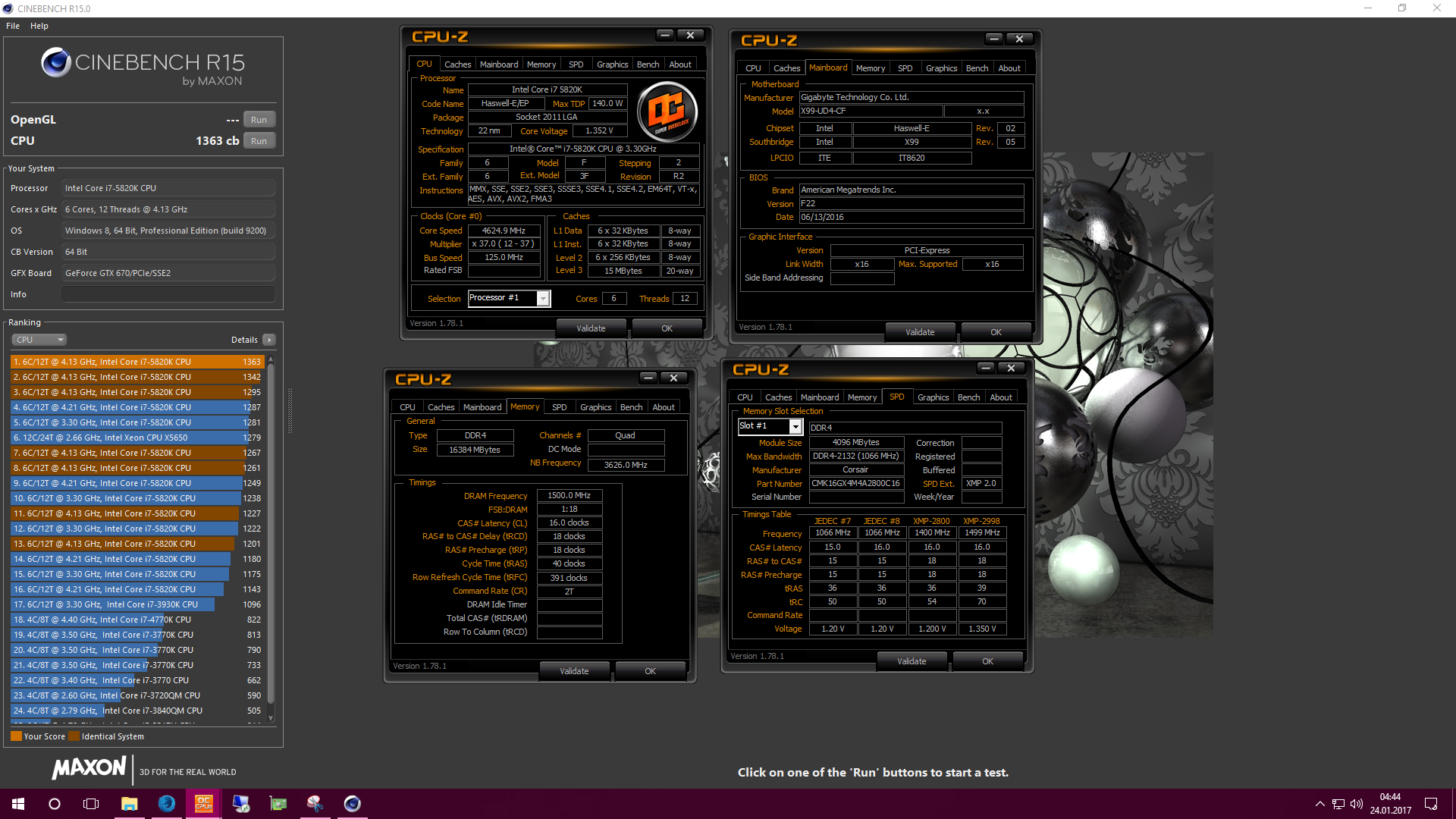1456x819 pixels.
Task: Open the green picture-frame taskbar icon
Action: [278, 804]
